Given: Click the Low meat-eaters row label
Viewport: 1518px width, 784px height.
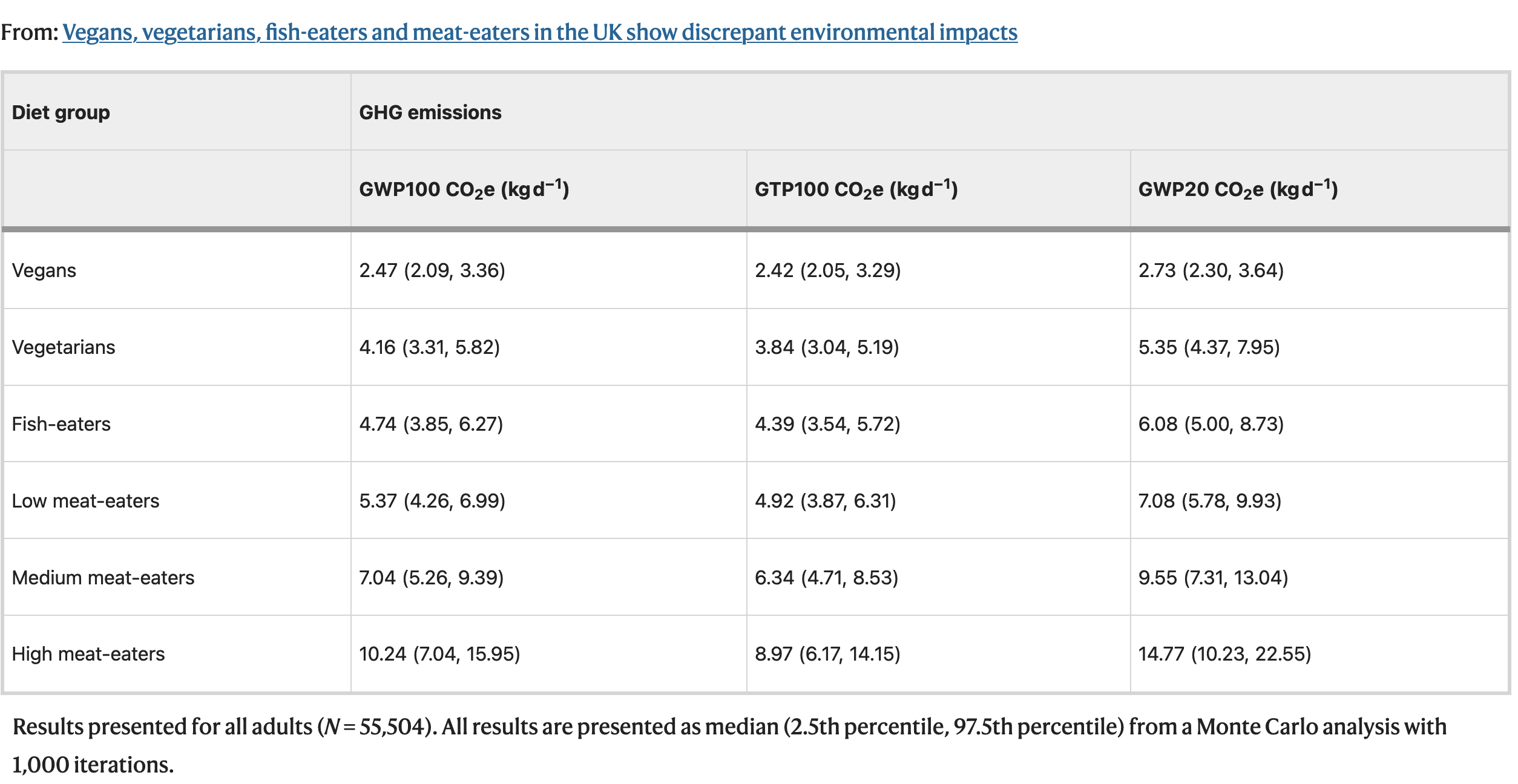Looking at the screenshot, I should pos(85,501).
